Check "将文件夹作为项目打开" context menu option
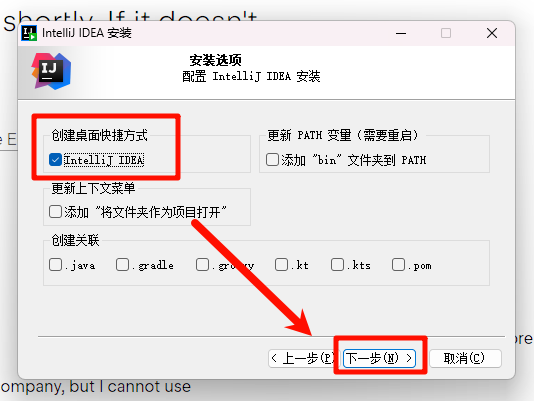Image resolution: width=534 pixels, height=401 pixels. click(x=55, y=212)
